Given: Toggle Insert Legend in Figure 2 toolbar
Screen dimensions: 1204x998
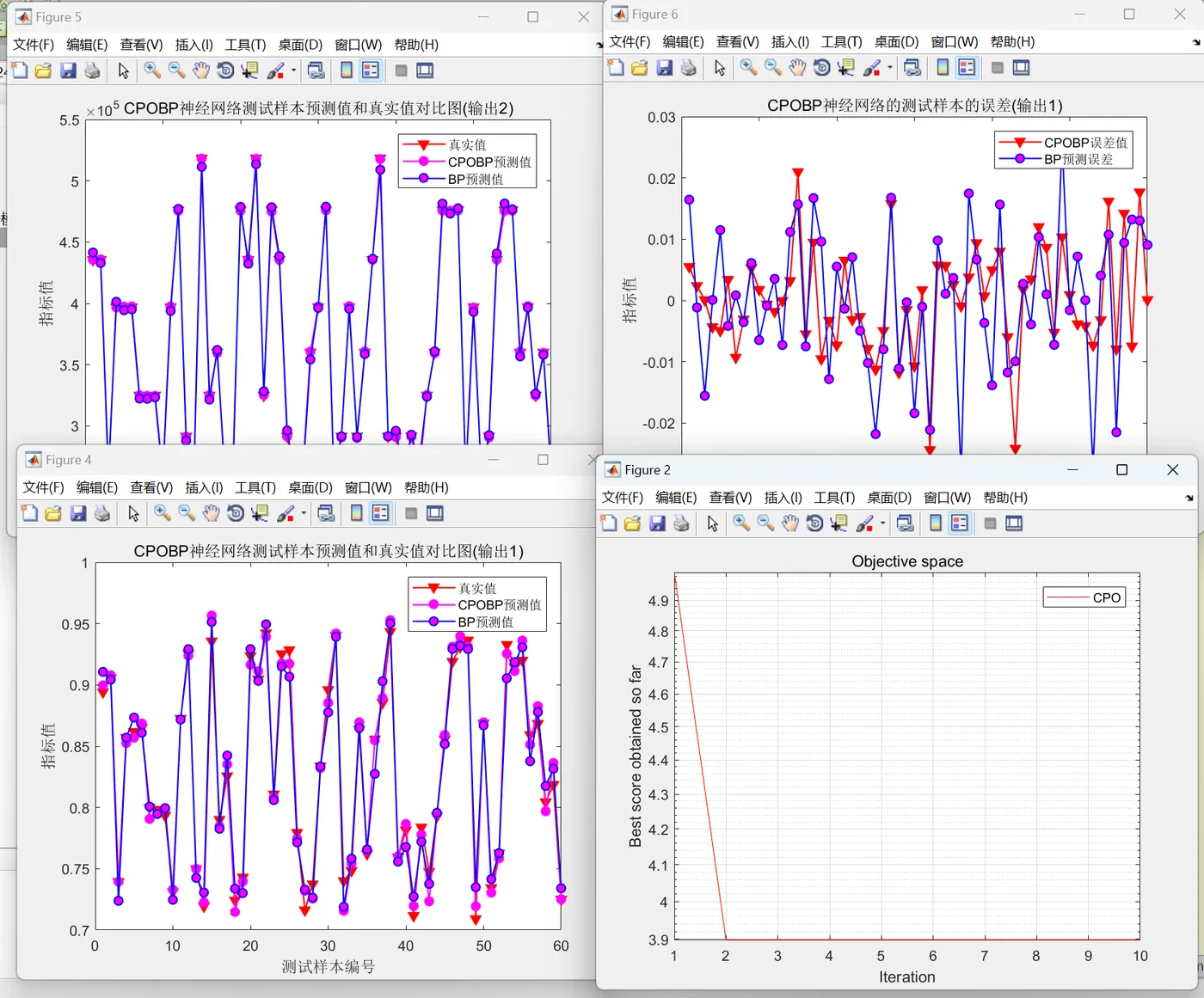Looking at the screenshot, I should [x=960, y=523].
